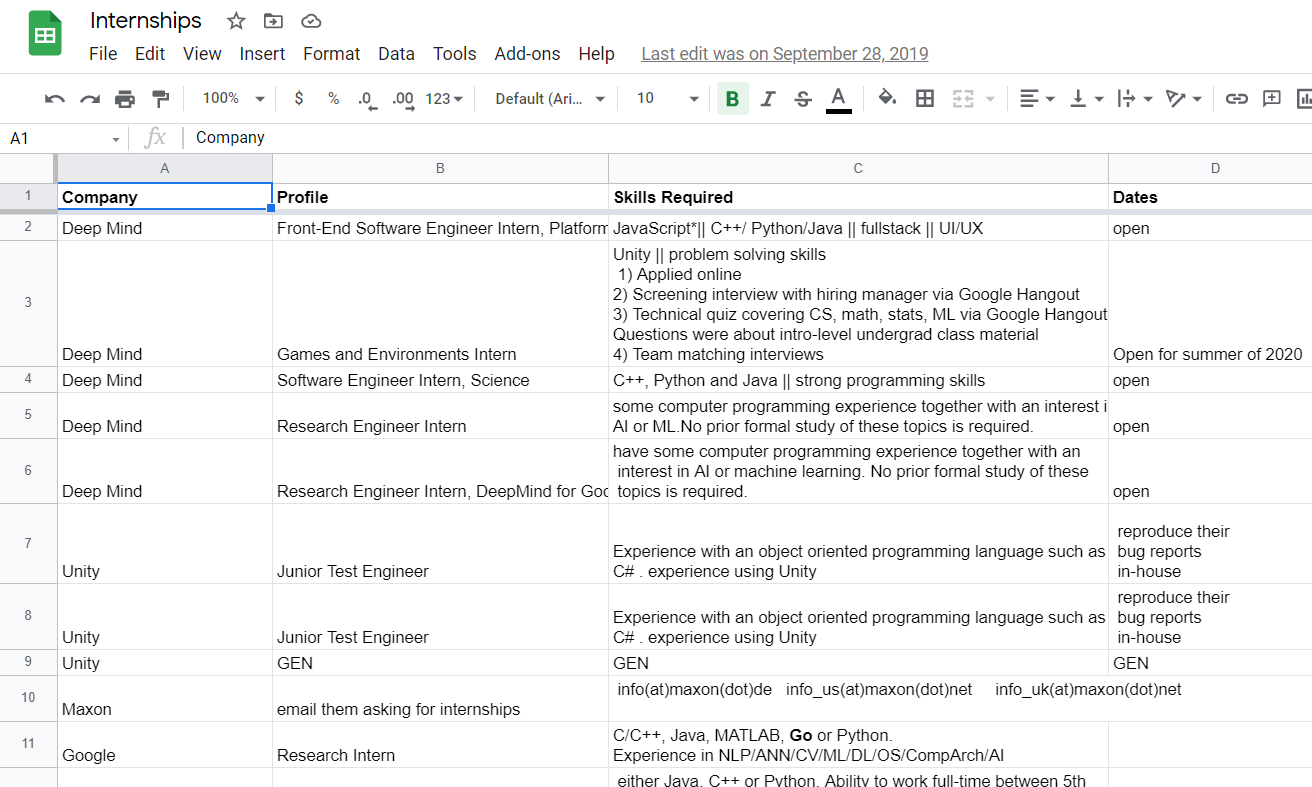Select row 7 header

coord(28,544)
